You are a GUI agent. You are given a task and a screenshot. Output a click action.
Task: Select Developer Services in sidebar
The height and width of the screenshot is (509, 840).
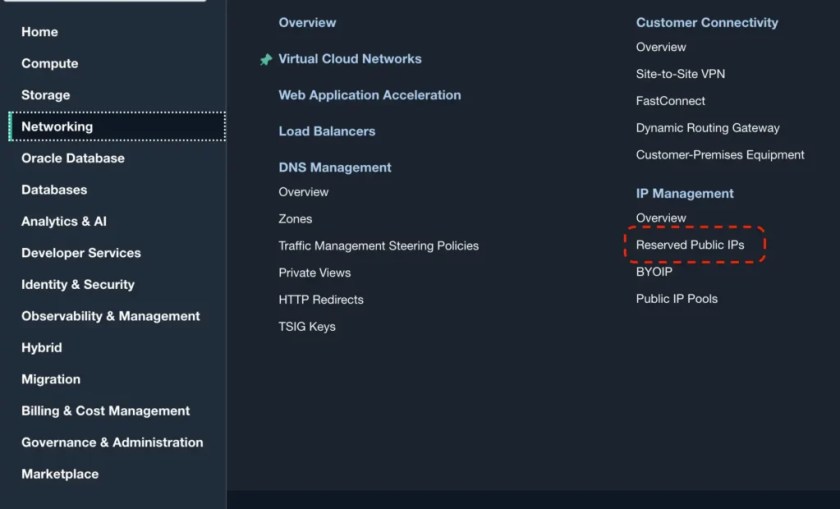tap(81, 253)
